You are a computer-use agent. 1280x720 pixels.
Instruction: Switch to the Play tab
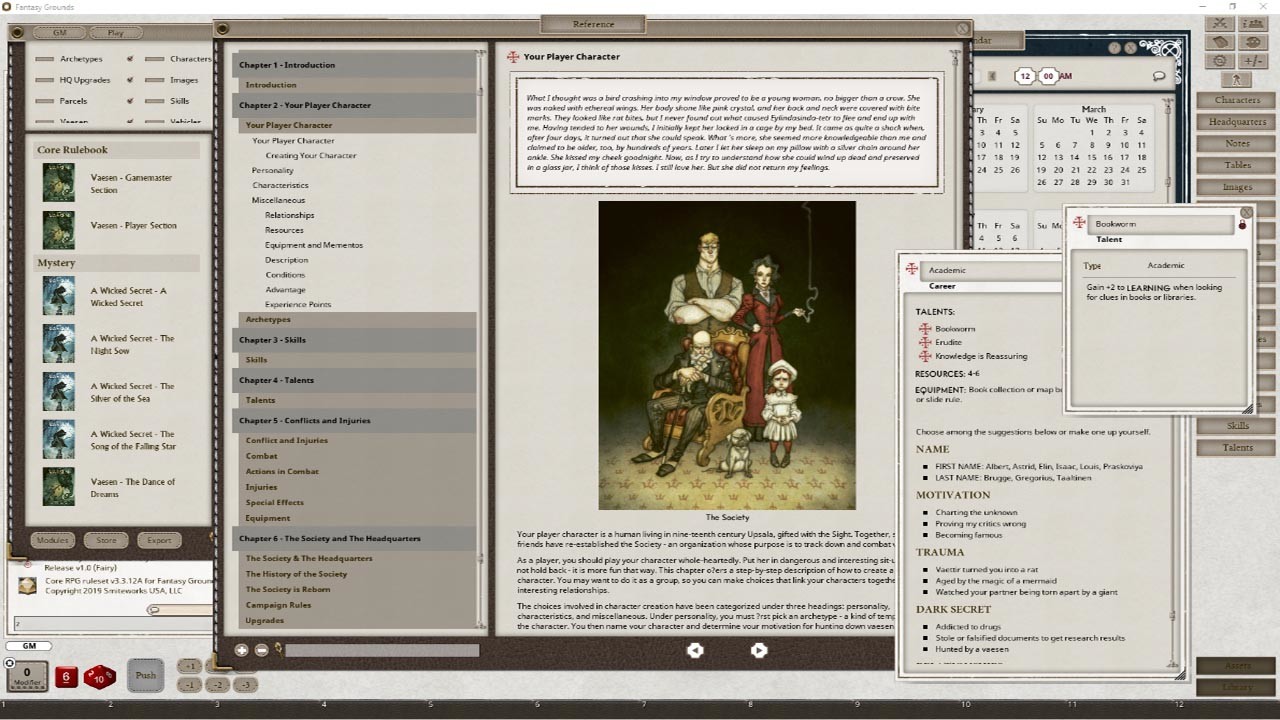pyautogui.click(x=115, y=32)
